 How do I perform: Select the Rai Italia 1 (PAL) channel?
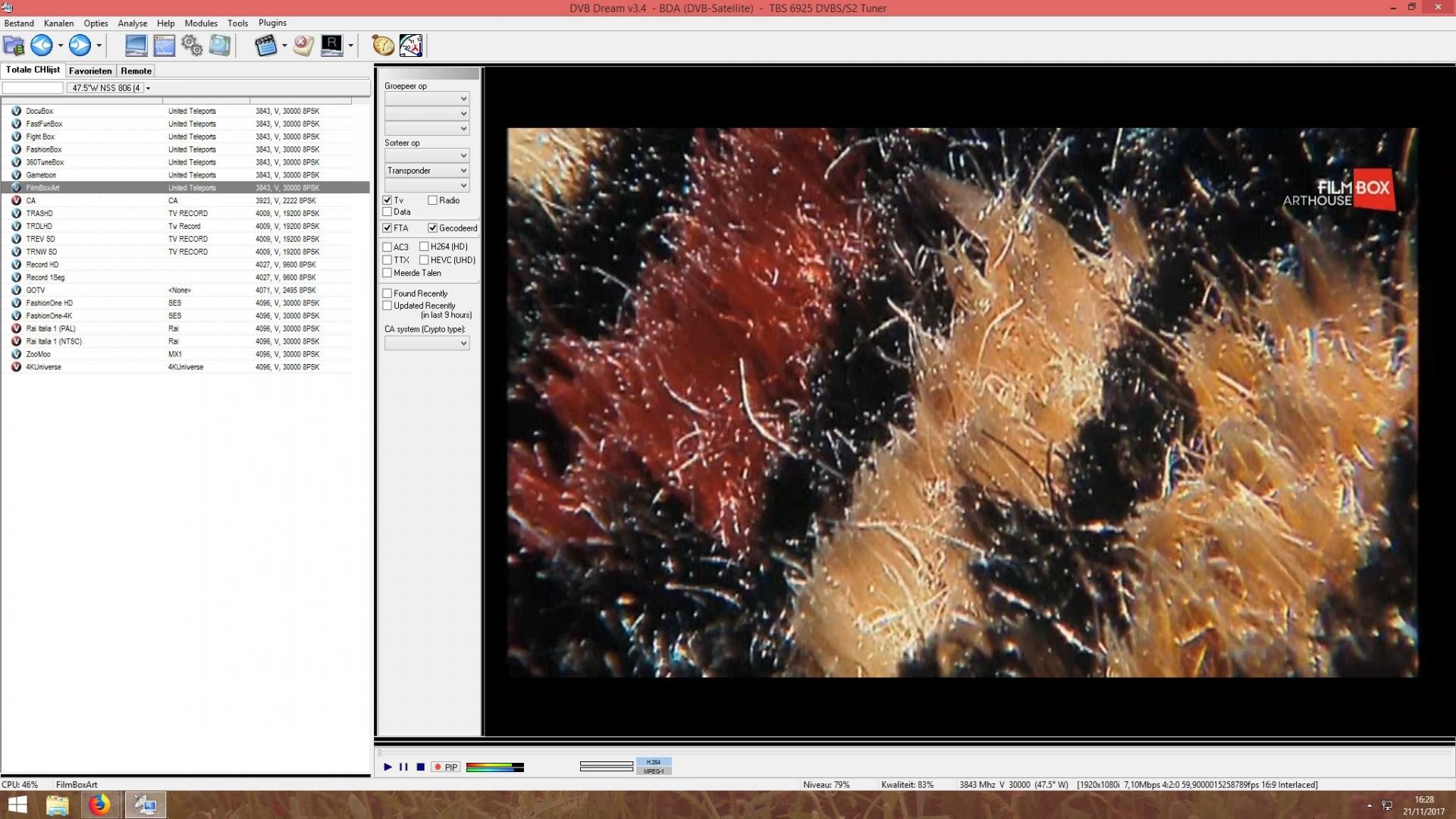tap(52, 328)
